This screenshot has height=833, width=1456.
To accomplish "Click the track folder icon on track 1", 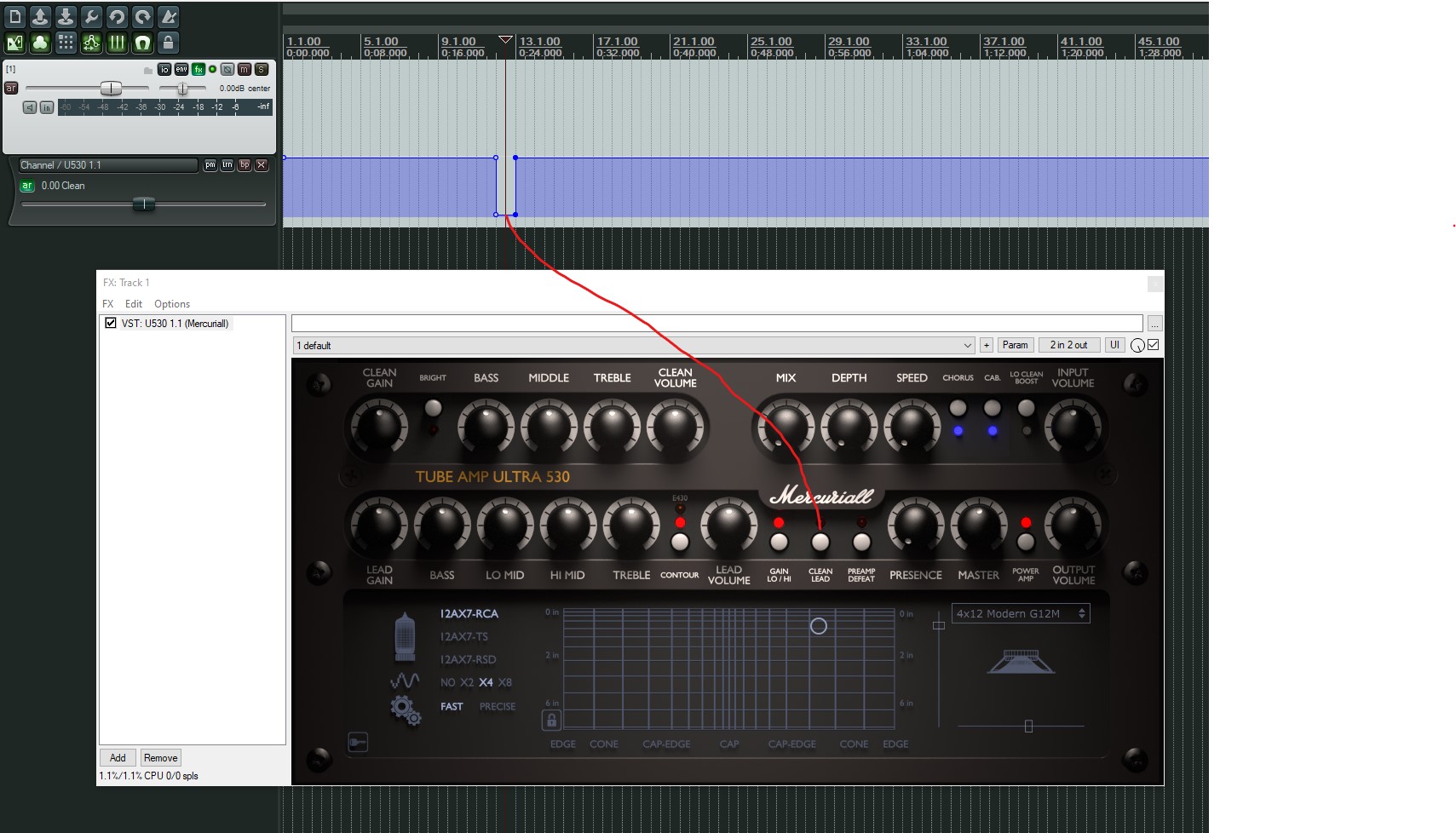I will [148, 70].
